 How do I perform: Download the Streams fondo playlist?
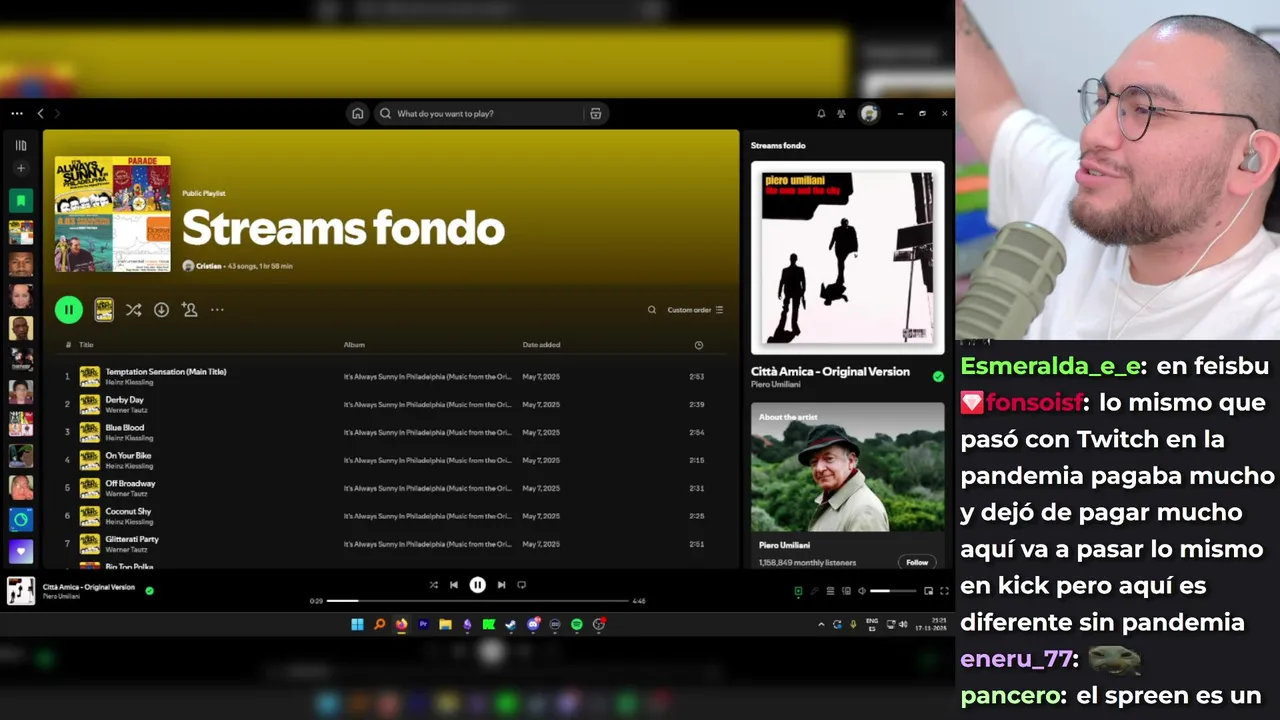tap(161, 310)
